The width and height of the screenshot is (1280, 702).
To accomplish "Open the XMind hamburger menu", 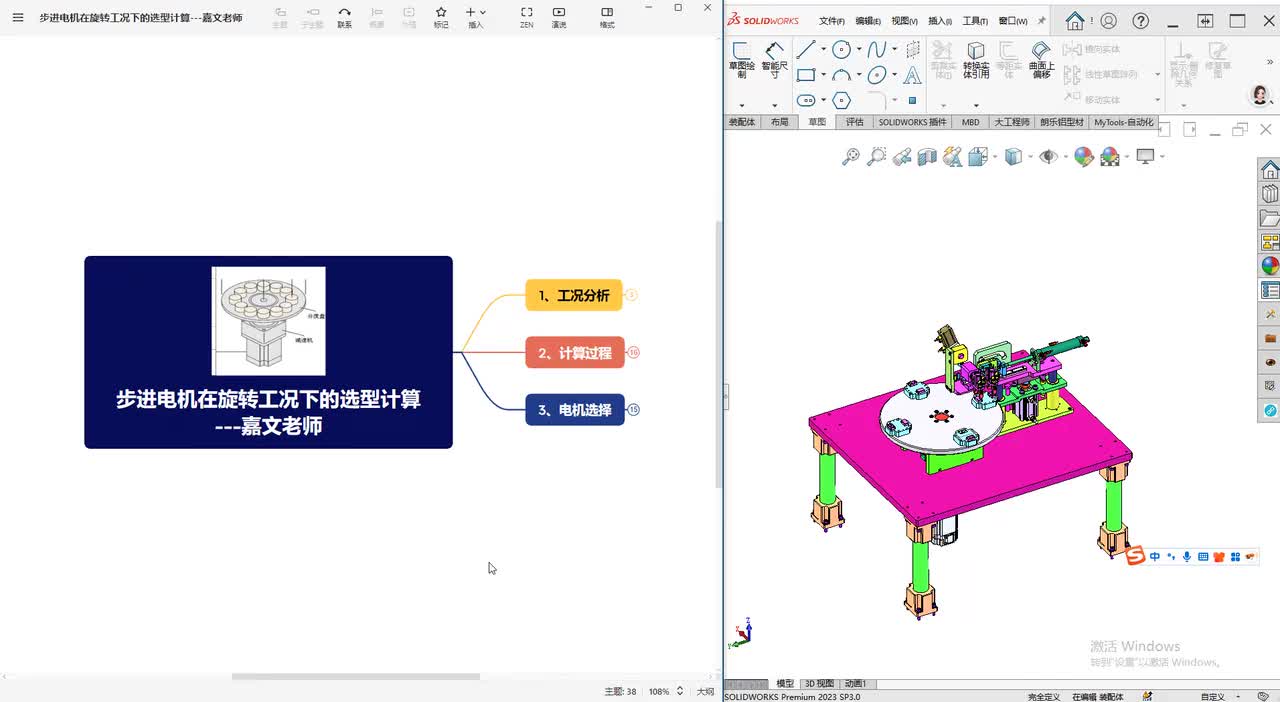I will 18,17.
